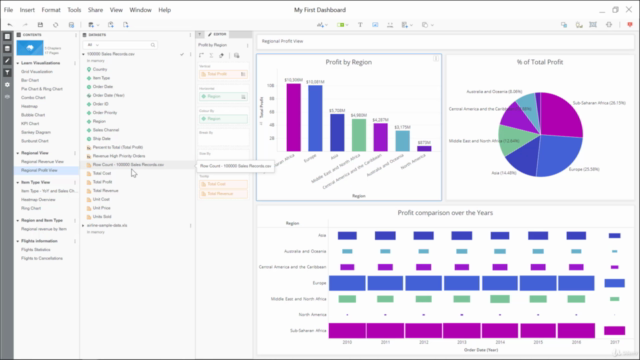Screen dimensions: 640x360
Task: Open the Contents panel sidebar icon
Action: tap(7, 37)
